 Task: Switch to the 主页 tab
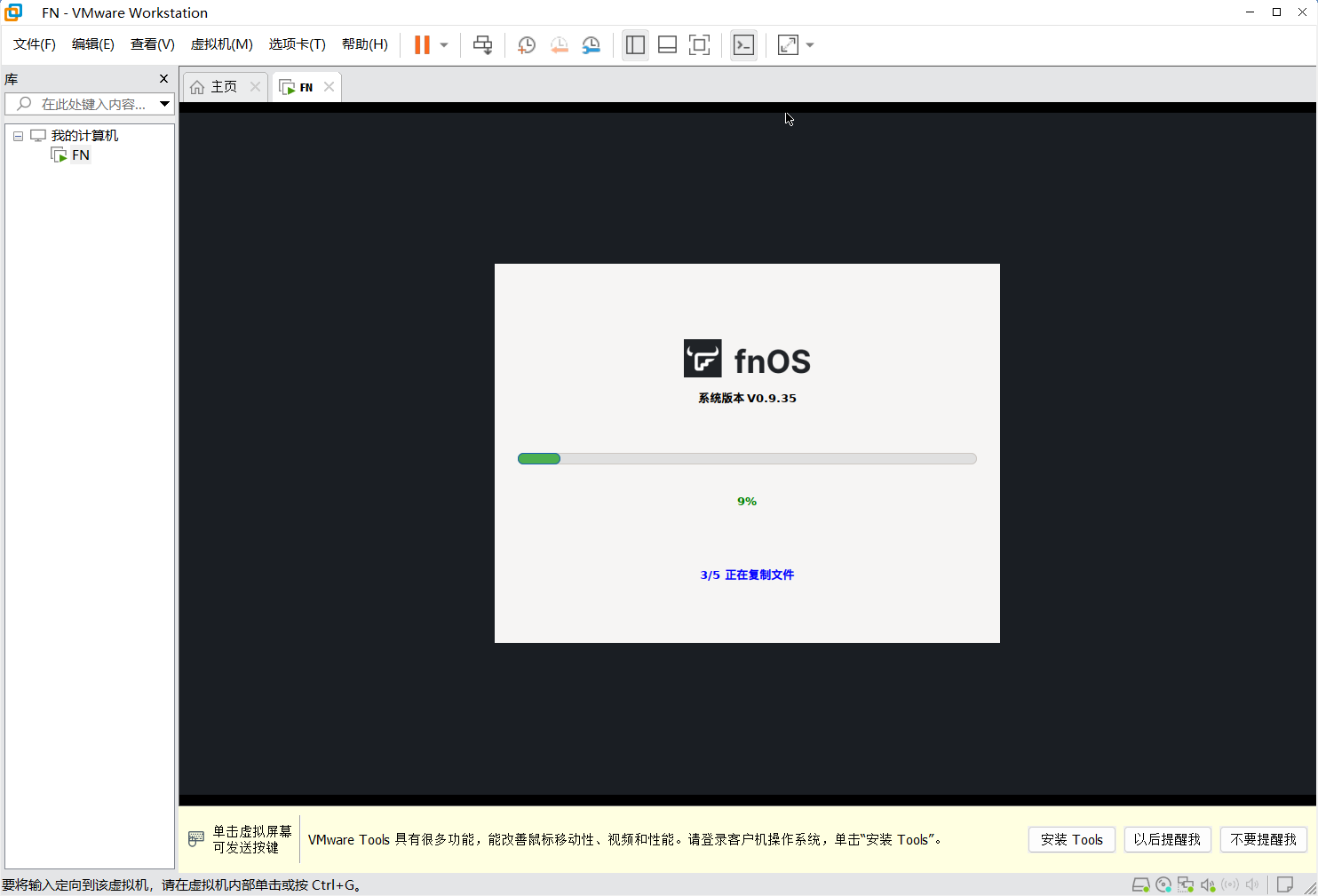(x=216, y=87)
